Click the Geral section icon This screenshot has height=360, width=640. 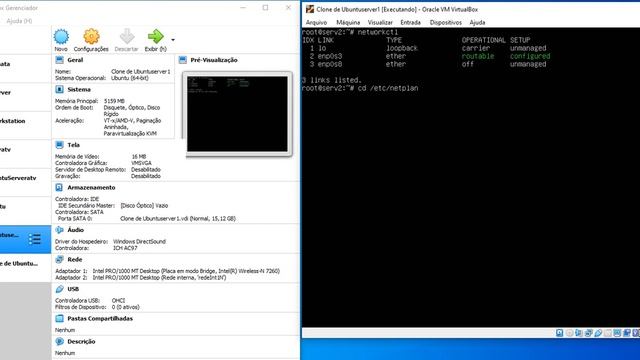point(59,60)
